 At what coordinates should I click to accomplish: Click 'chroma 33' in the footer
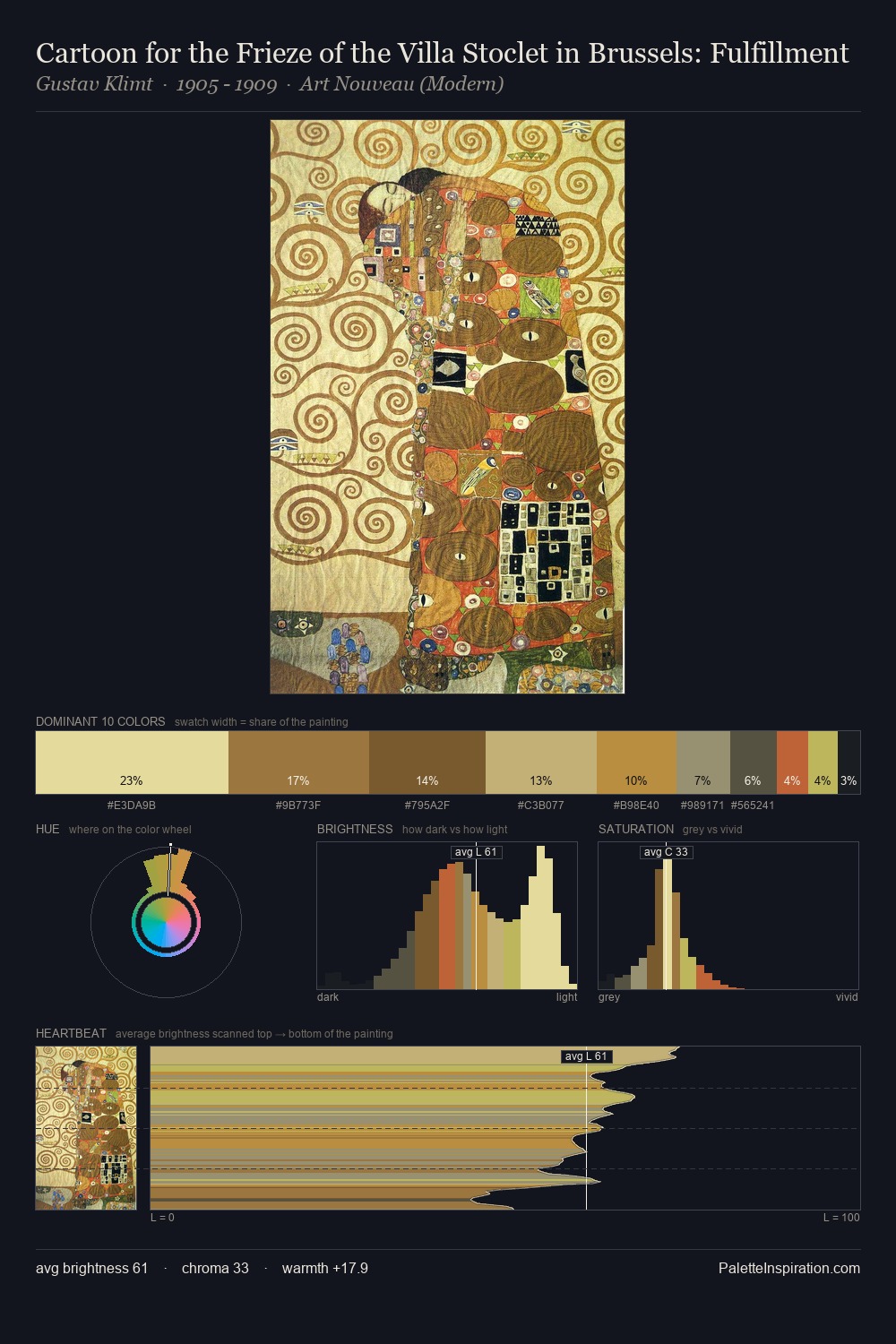click(x=215, y=1268)
